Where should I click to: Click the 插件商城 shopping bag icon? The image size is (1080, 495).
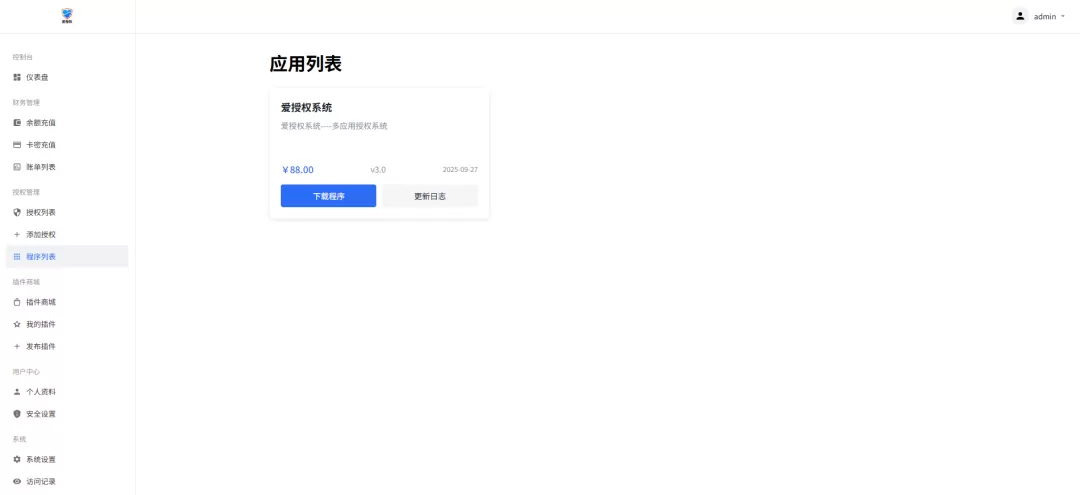tap(17, 302)
